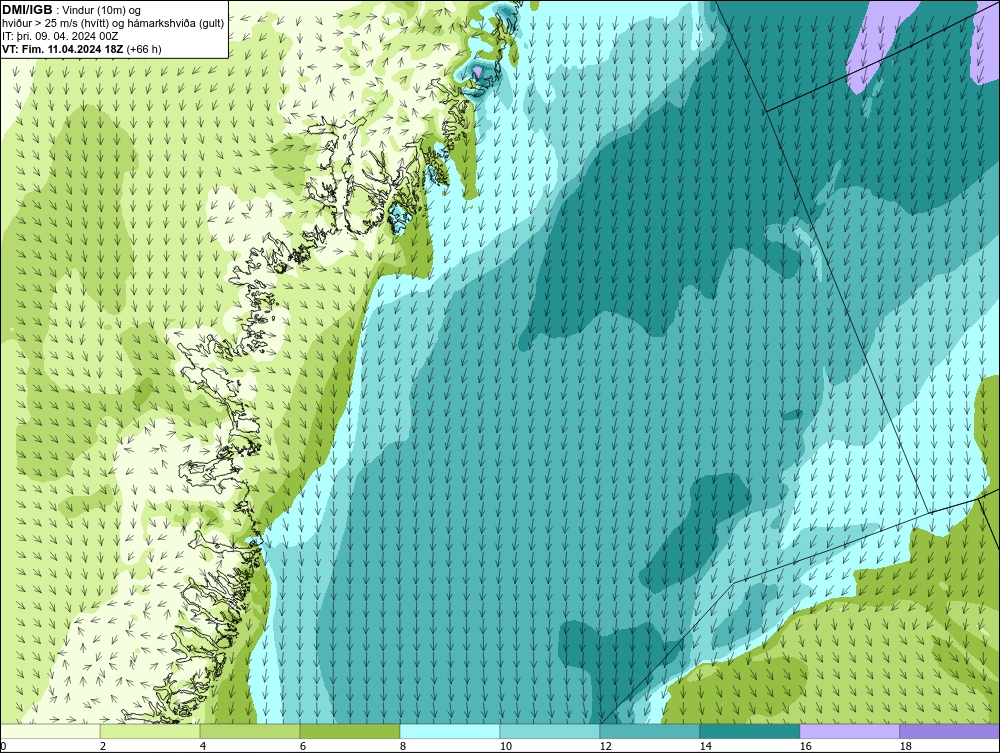Click the '(+66 h)' forecast offset text

tap(144, 49)
